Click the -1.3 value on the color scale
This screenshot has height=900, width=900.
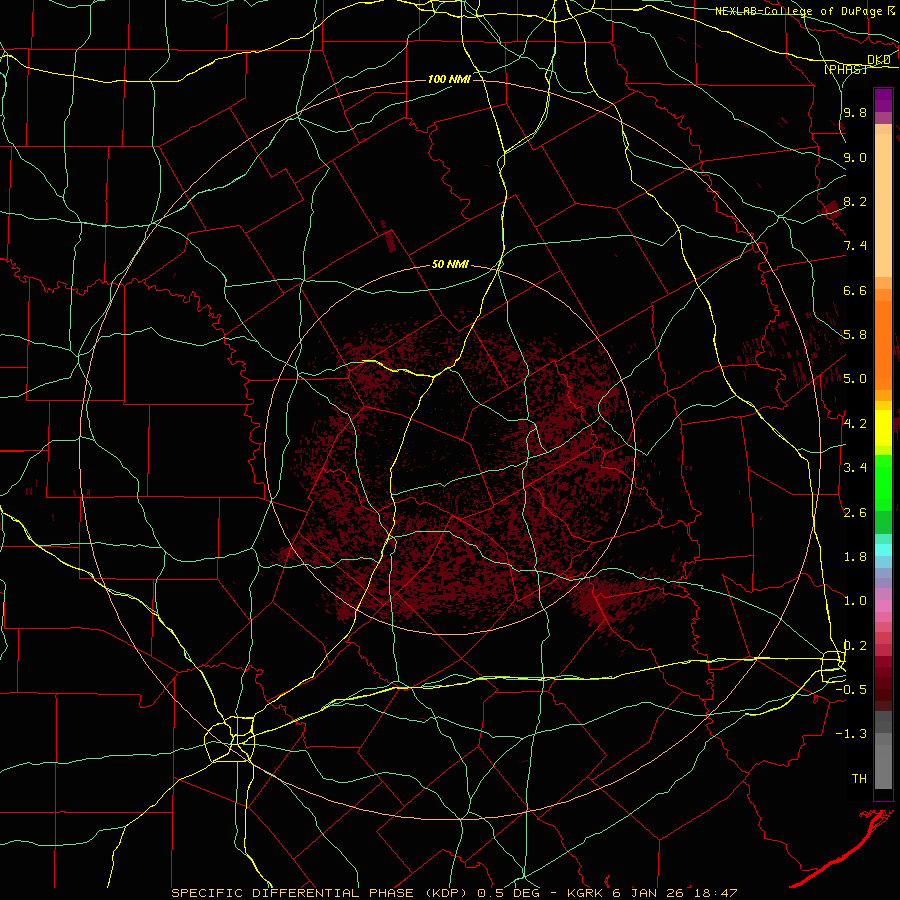851,734
